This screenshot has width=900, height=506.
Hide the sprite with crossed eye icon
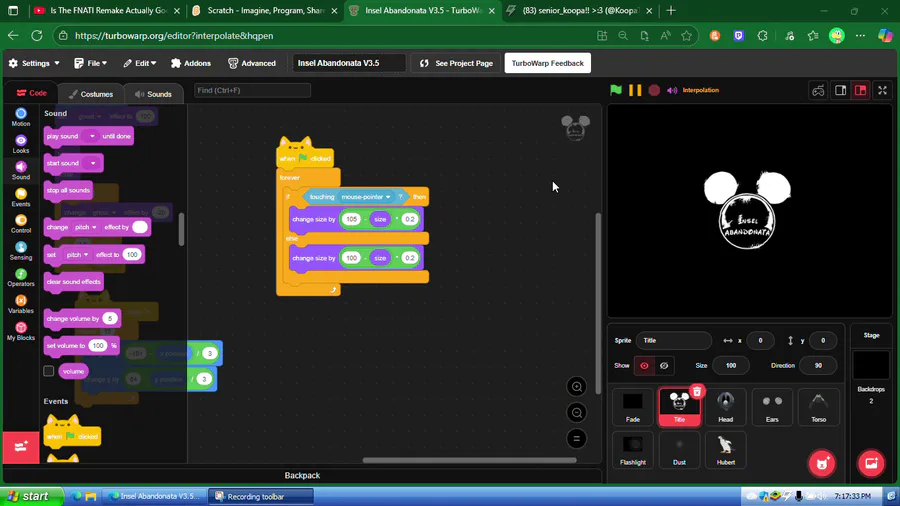(664, 365)
